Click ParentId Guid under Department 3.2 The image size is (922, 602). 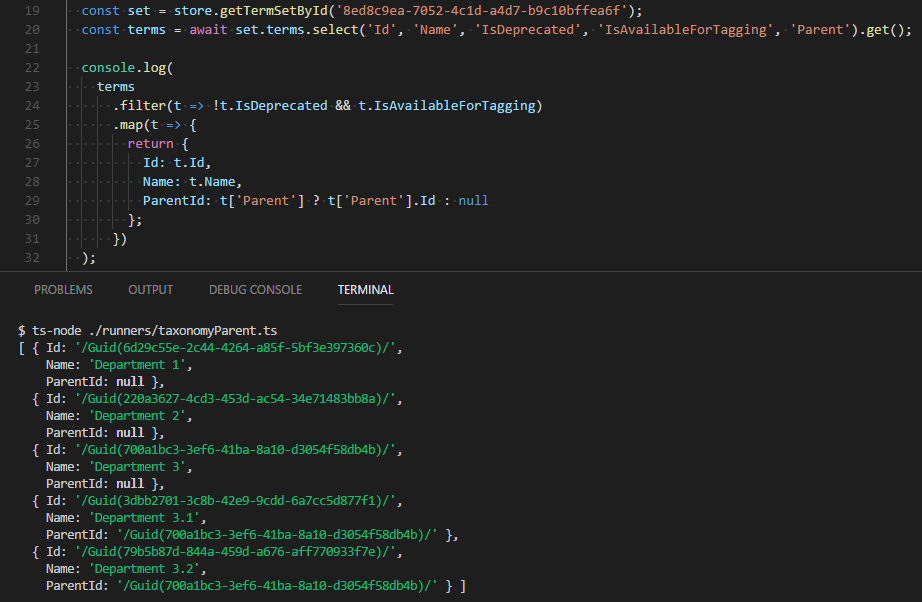(x=278, y=586)
